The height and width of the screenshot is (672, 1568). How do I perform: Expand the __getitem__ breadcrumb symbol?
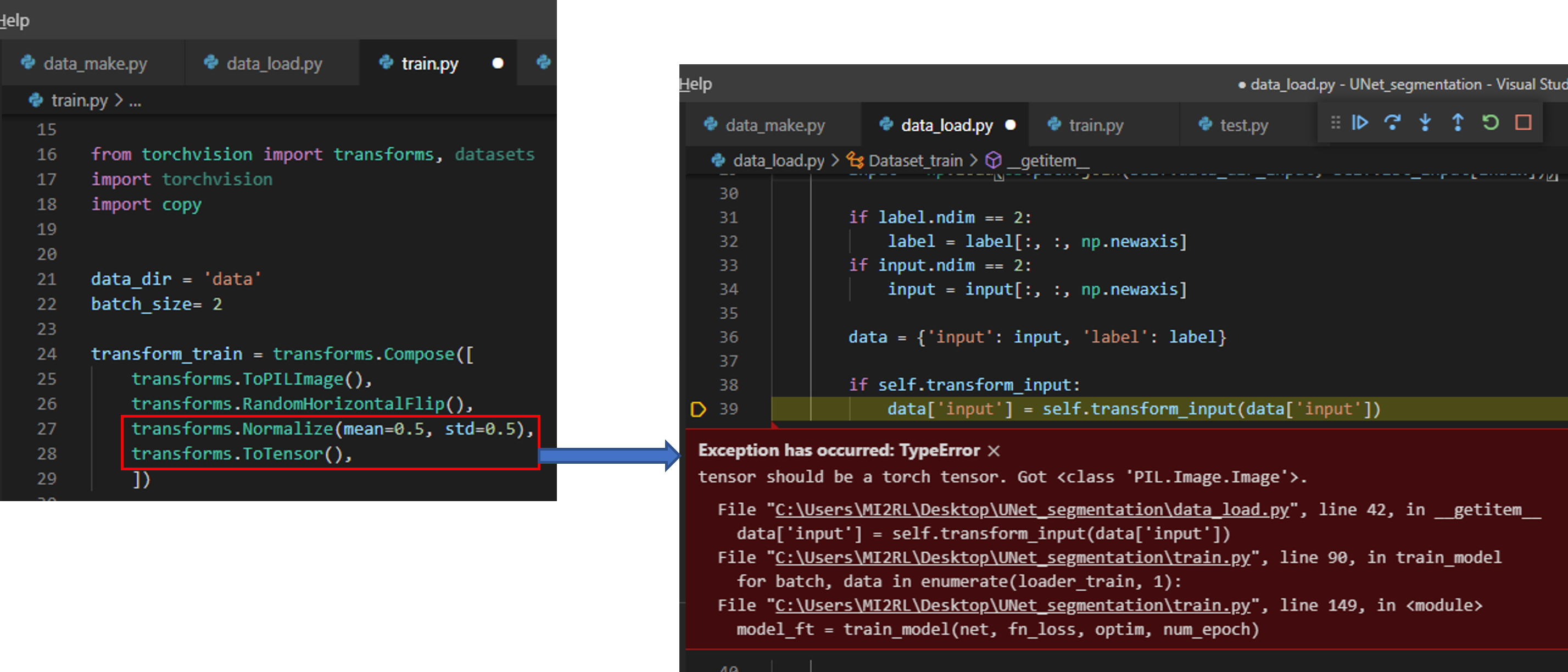(x=1047, y=160)
